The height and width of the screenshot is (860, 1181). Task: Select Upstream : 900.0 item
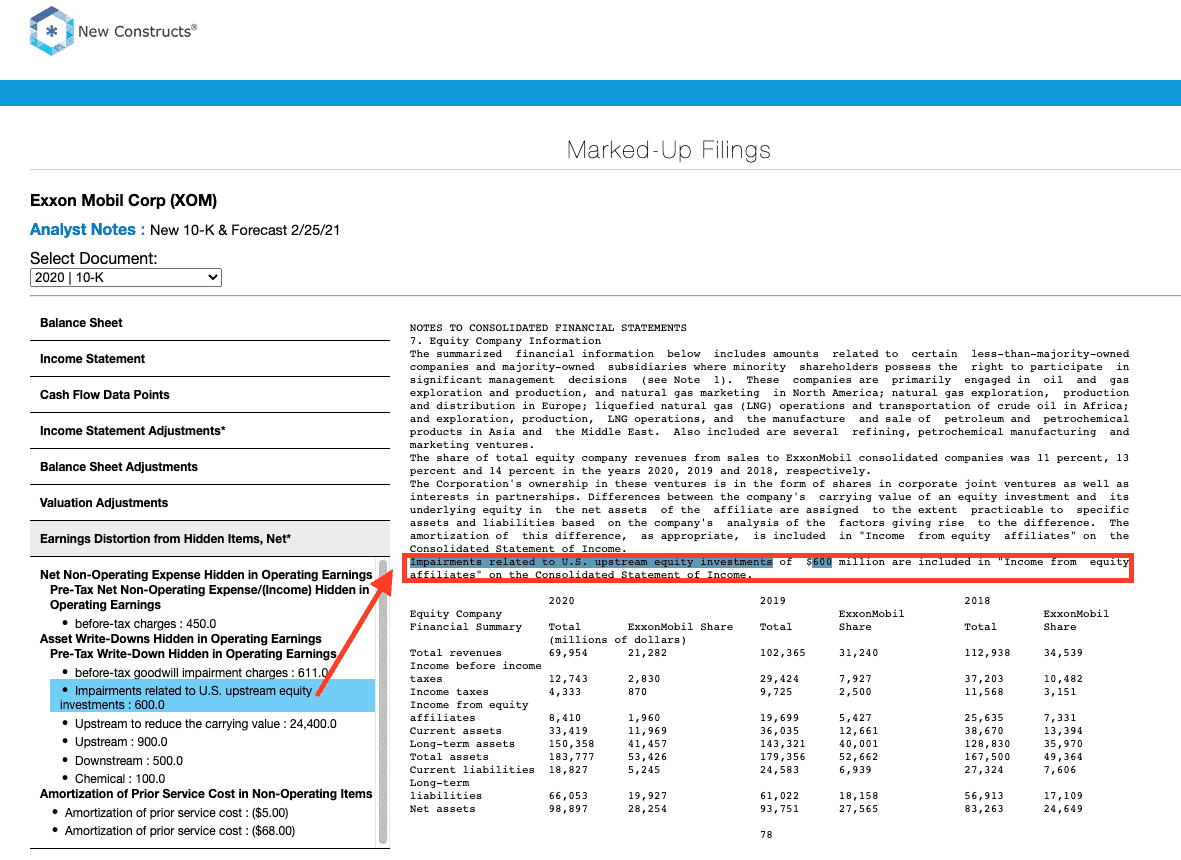click(x=121, y=742)
